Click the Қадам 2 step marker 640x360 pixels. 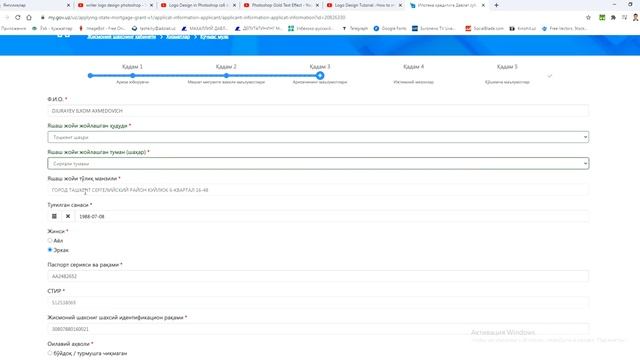pyautogui.click(x=226, y=76)
